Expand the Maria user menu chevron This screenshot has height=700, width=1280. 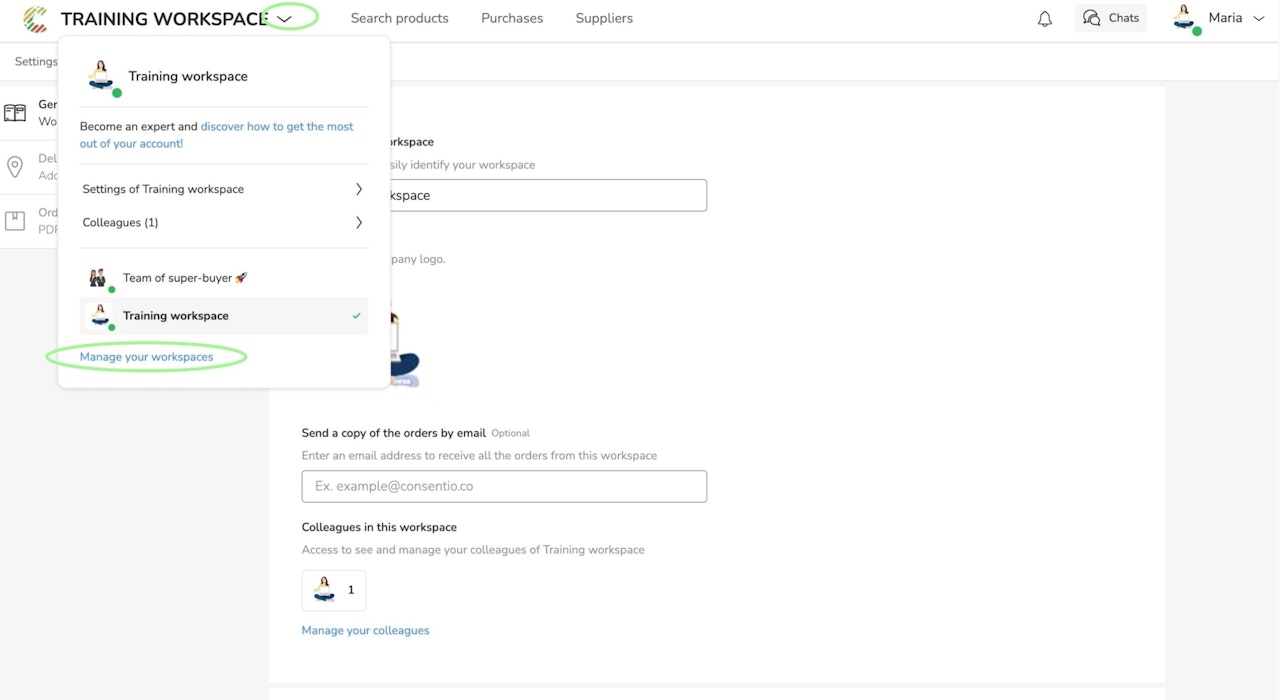click(1259, 18)
